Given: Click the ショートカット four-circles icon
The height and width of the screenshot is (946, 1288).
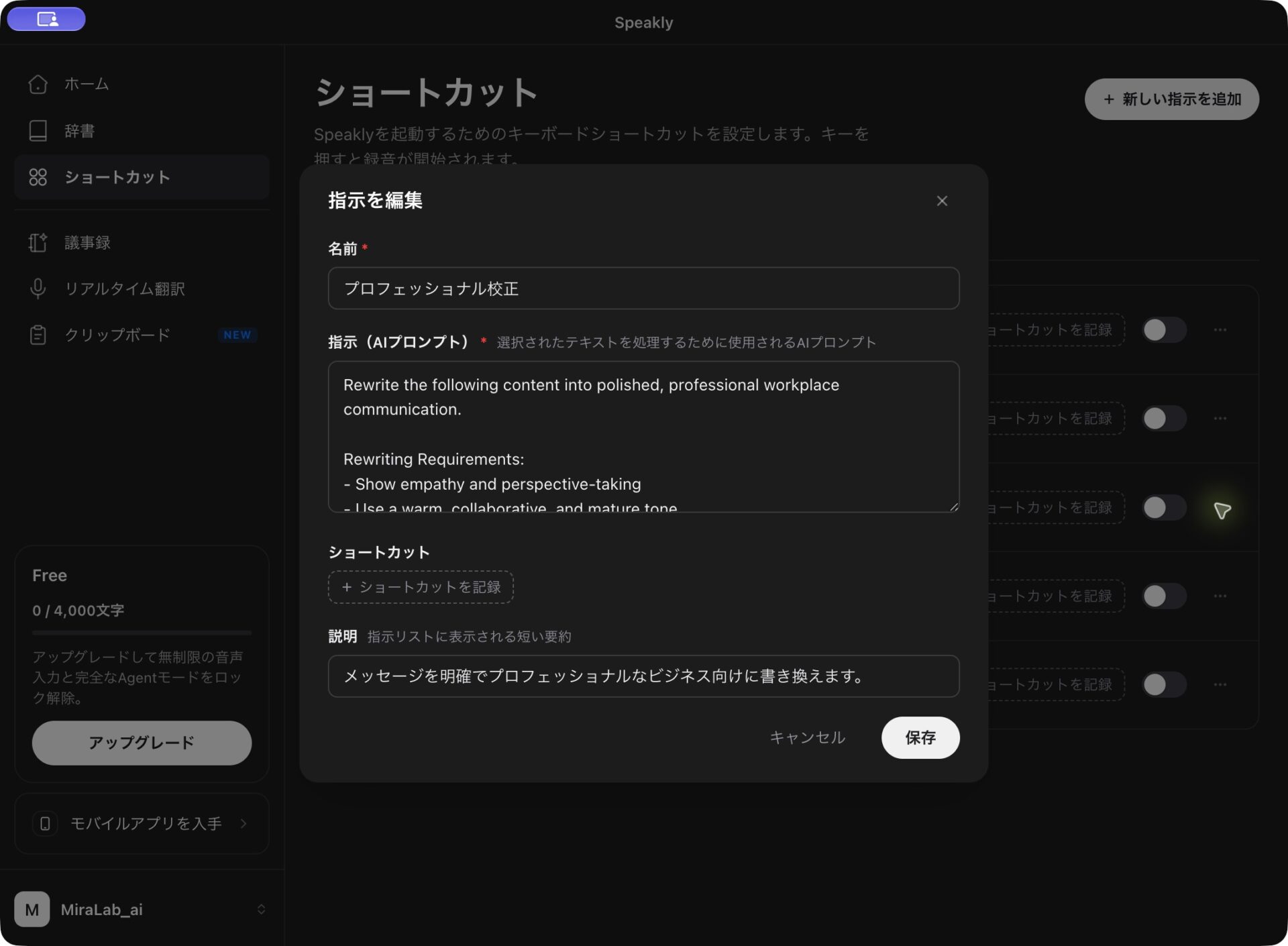Looking at the screenshot, I should [x=38, y=177].
